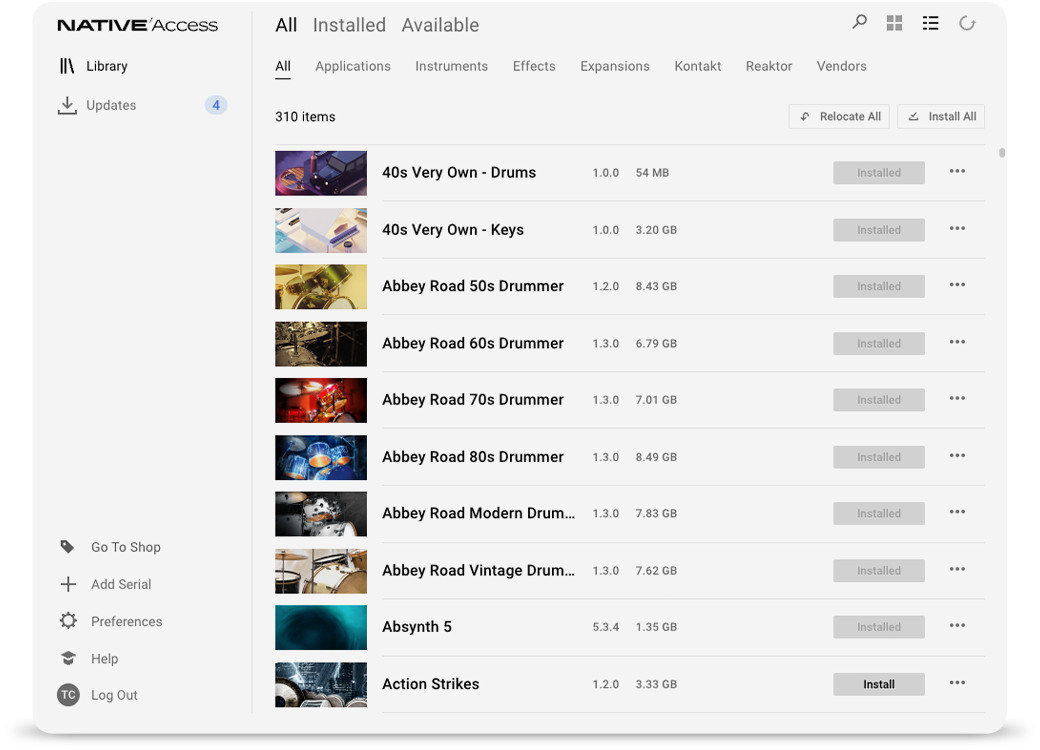The image size is (1040, 750).
Task: Open Go To Shop link
Action: pos(125,547)
